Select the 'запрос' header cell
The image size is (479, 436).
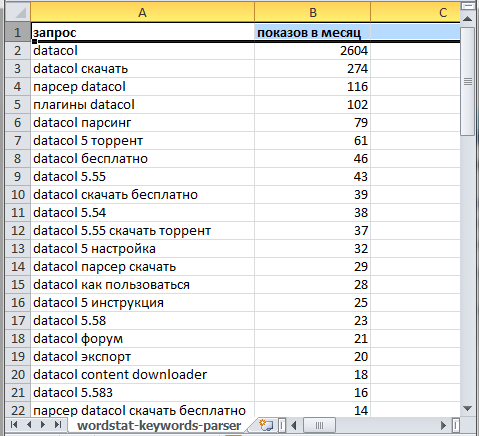pos(142,32)
